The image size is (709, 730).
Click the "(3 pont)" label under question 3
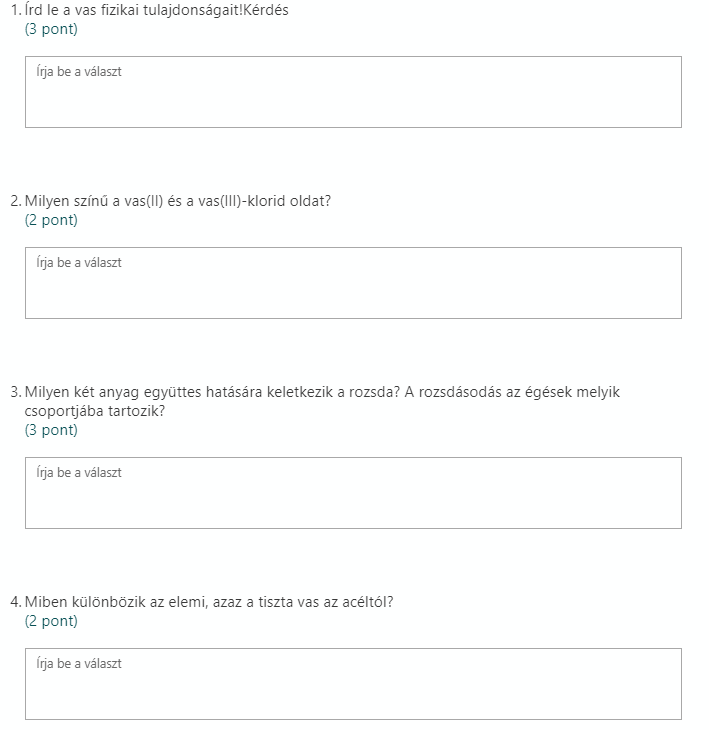coord(51,430)
